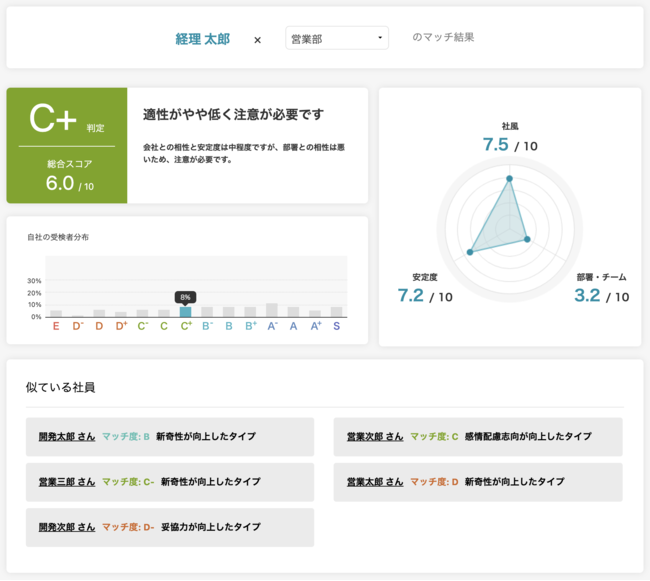Open 営業太郎 さん employee profile link

375,482
